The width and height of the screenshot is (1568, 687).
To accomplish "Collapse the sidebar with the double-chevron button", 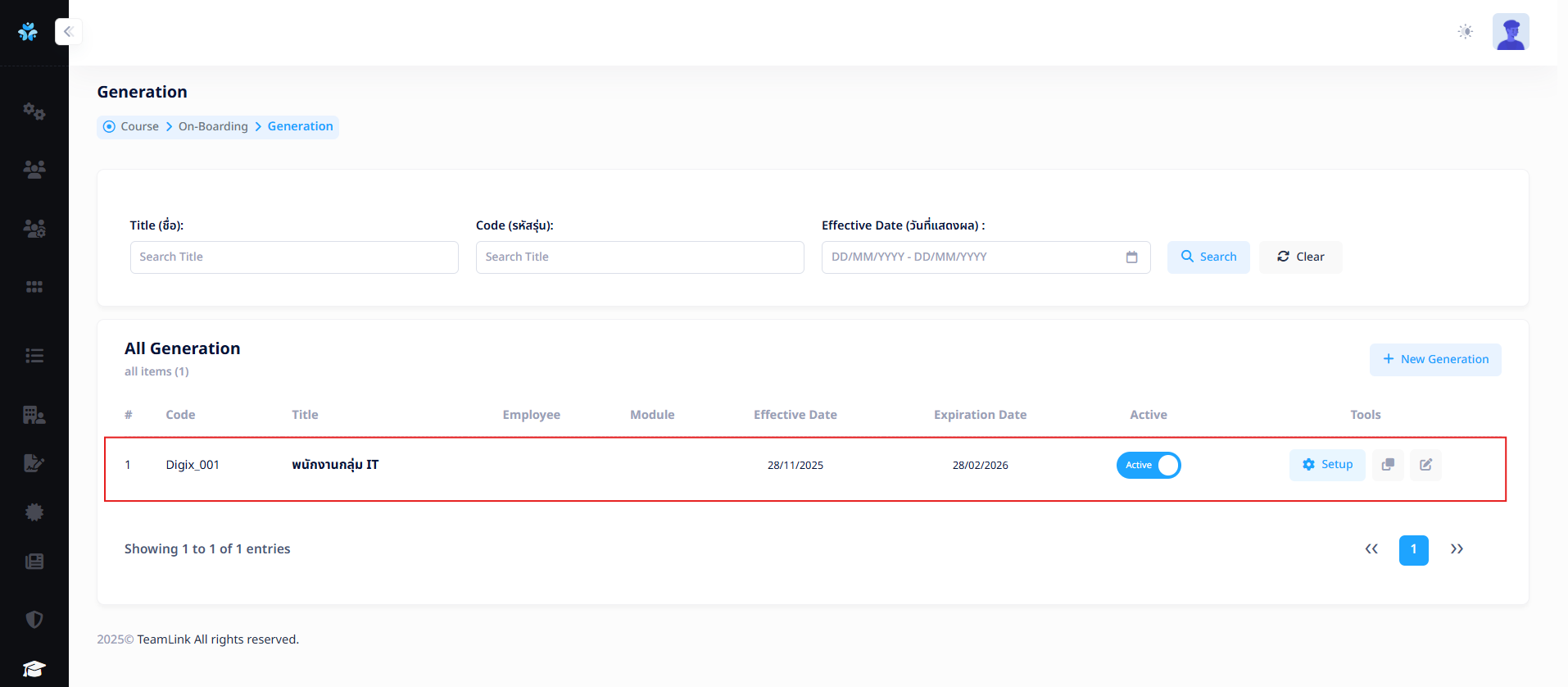I will click(68, 32).
